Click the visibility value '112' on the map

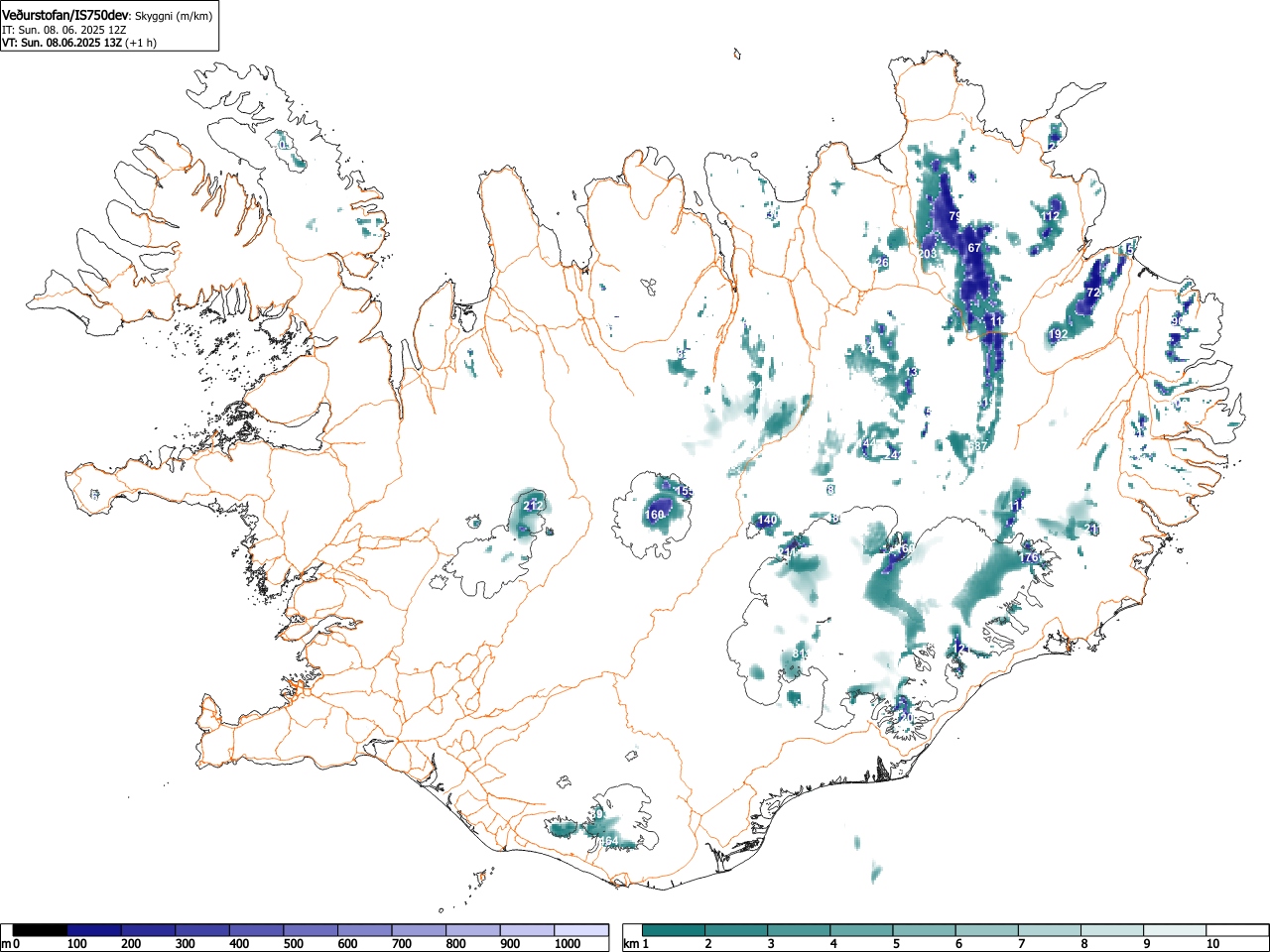click(1051, 216)
